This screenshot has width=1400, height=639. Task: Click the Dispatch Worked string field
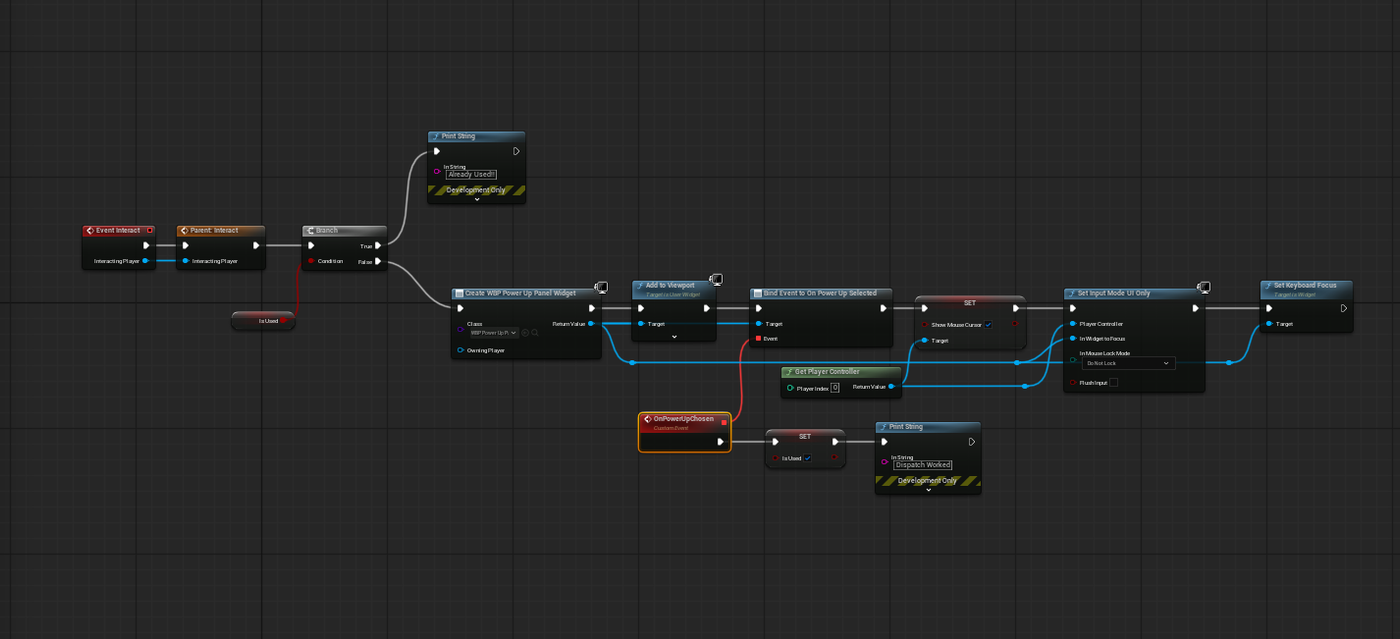click(x=923, y=465)
